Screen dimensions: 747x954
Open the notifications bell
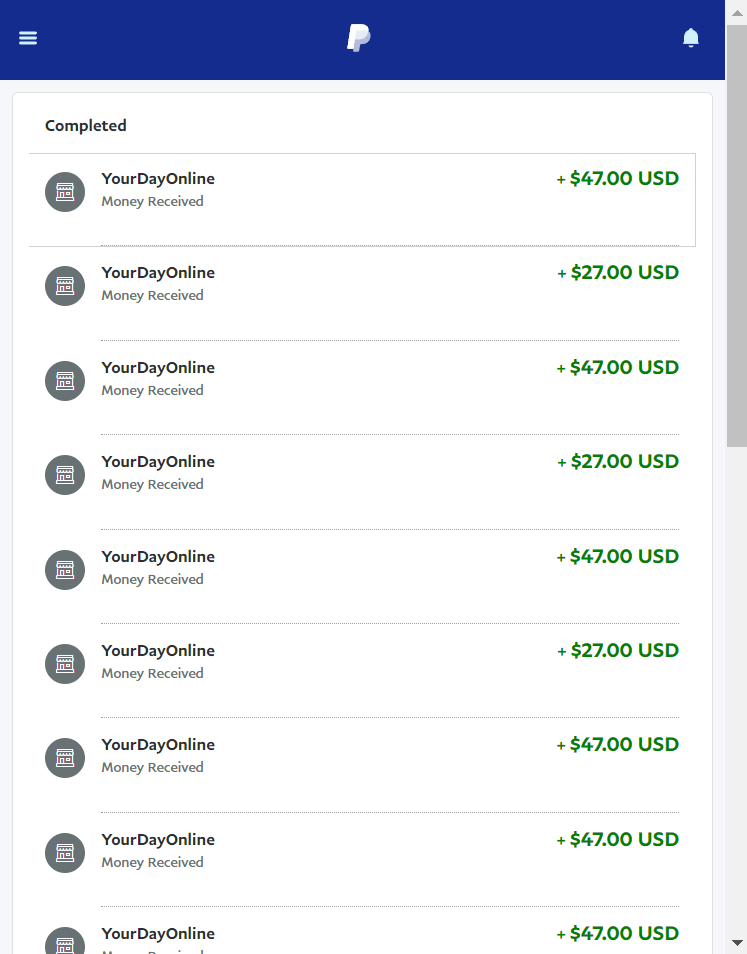tap(690, 38)
